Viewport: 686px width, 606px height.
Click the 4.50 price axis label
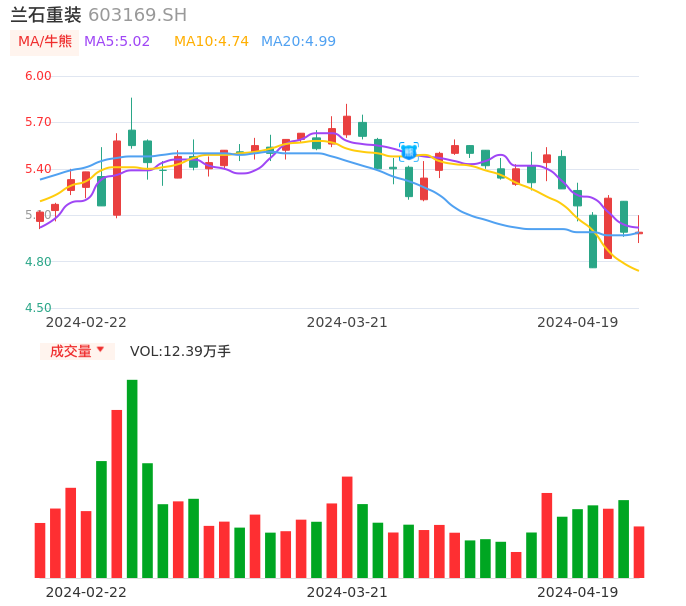click(x=38, y=308)
